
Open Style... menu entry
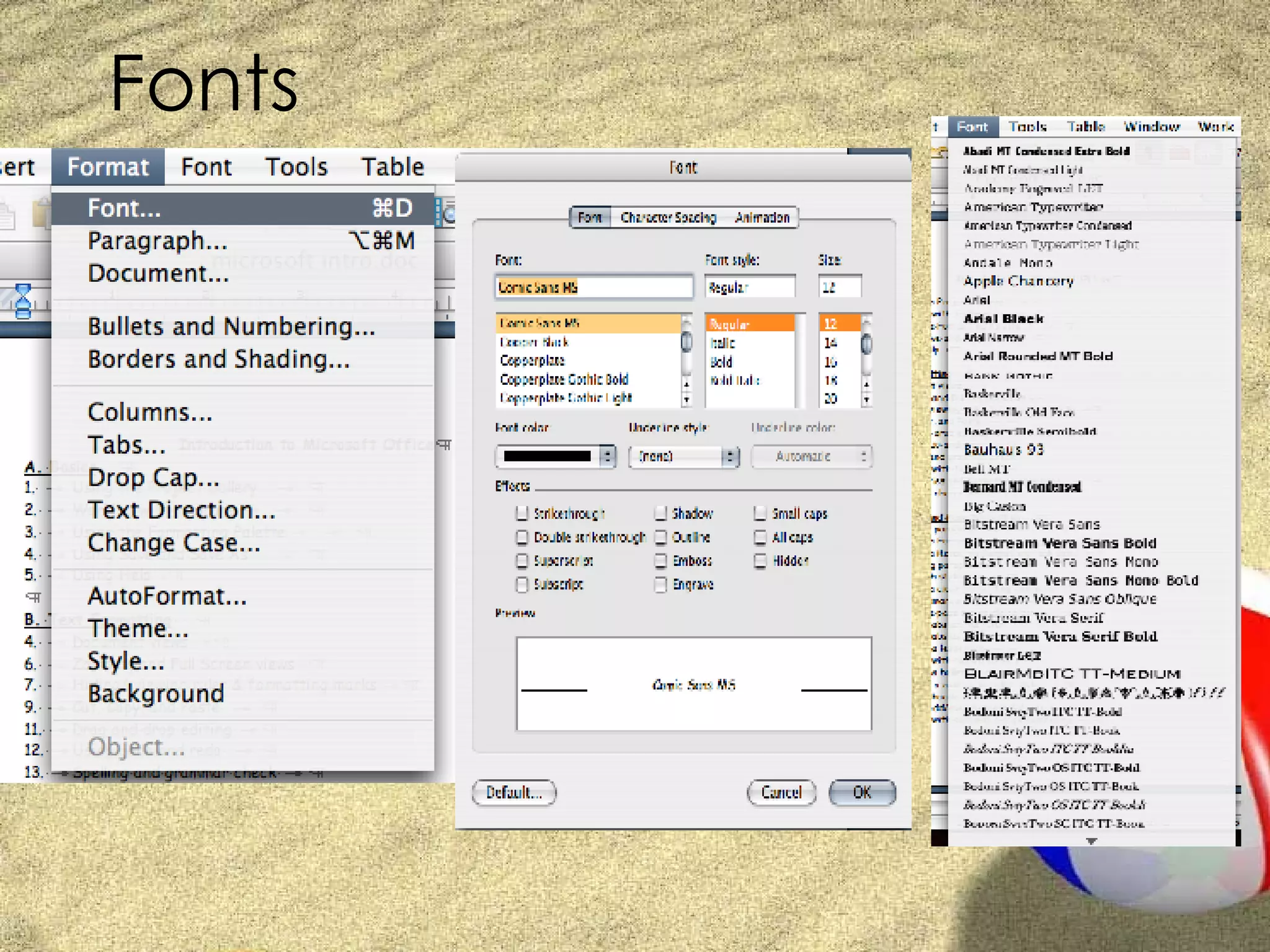[243, 661]
